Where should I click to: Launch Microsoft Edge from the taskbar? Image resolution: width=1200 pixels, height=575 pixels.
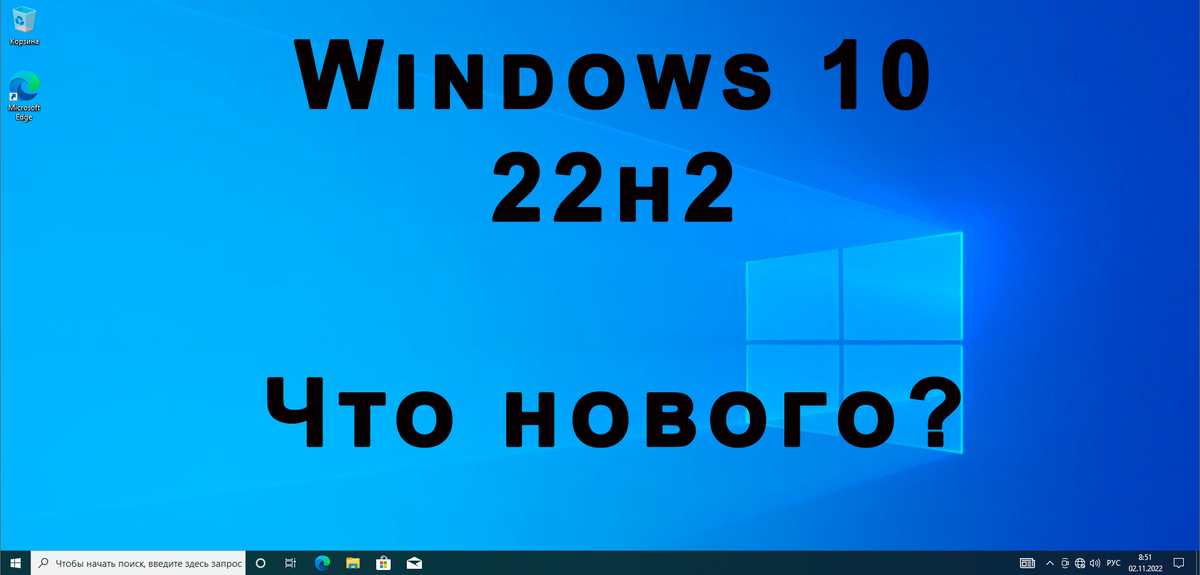(322, 563)
